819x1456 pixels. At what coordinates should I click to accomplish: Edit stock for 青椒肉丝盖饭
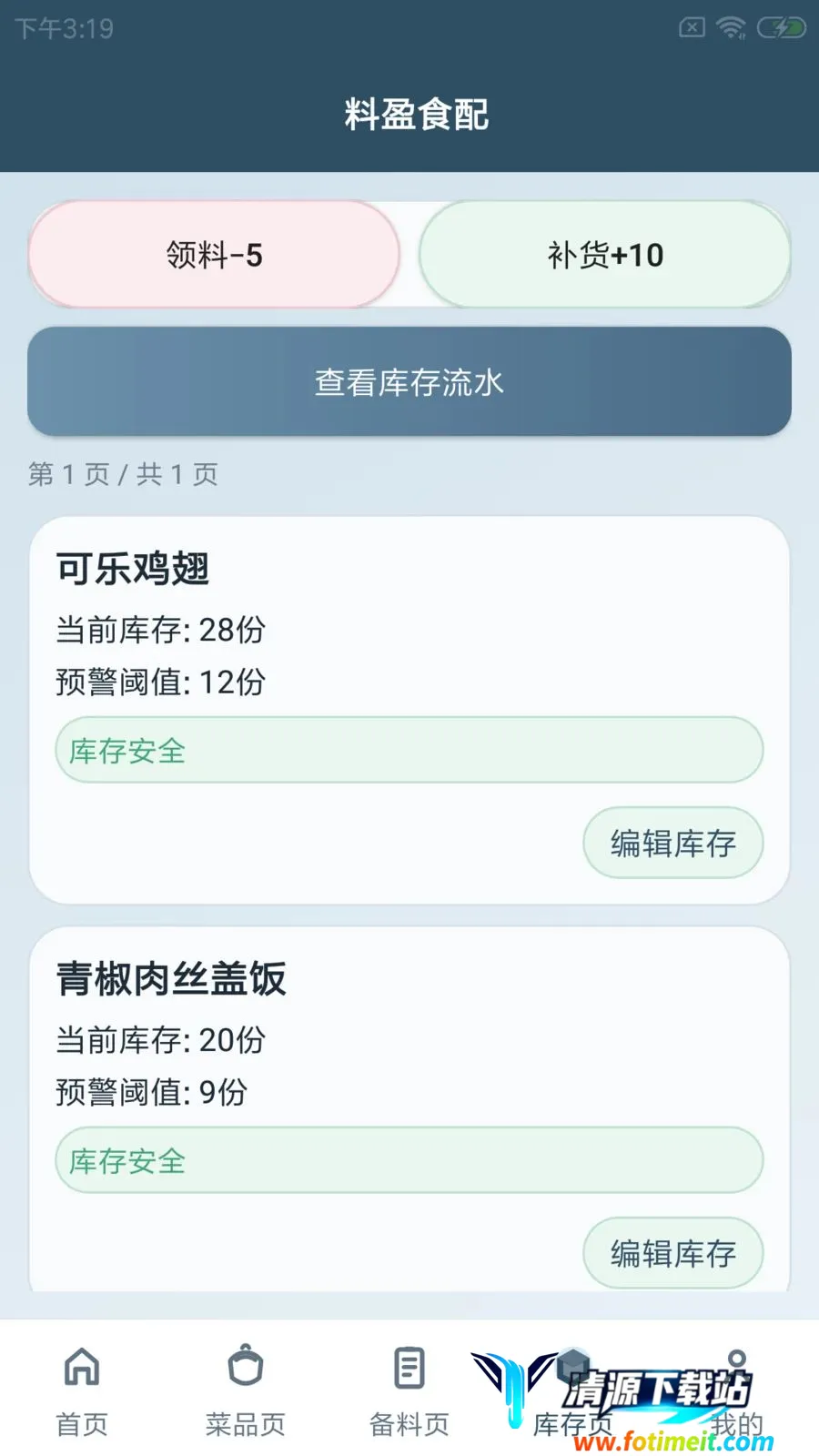[673, 1254]
